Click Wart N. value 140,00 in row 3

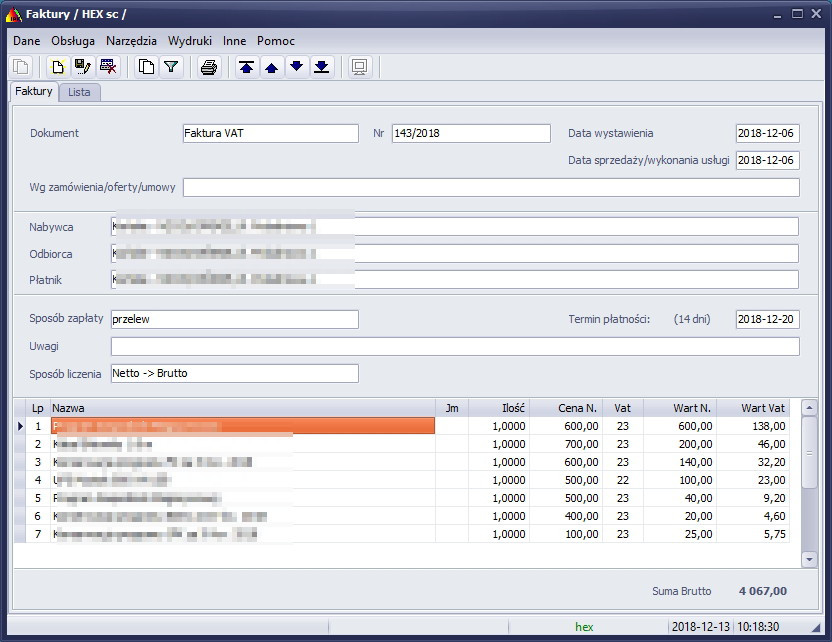tap(696, 462)
